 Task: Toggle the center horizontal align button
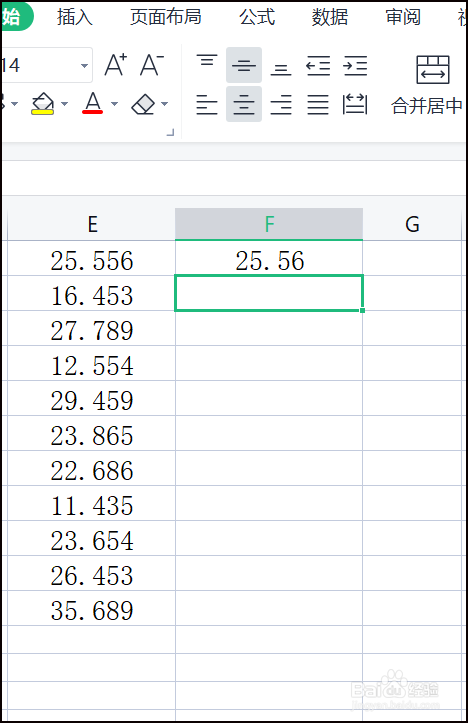[x=244, y=104]
